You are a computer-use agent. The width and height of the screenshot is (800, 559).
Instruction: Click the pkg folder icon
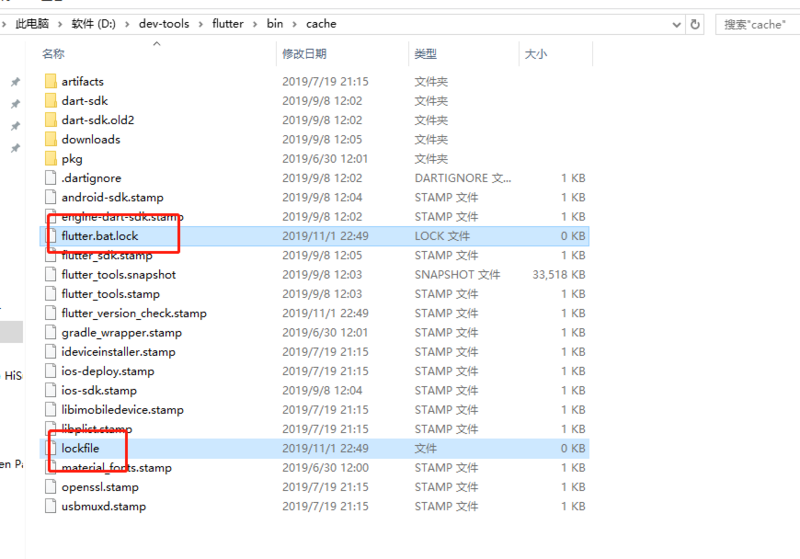click(51, 159)
